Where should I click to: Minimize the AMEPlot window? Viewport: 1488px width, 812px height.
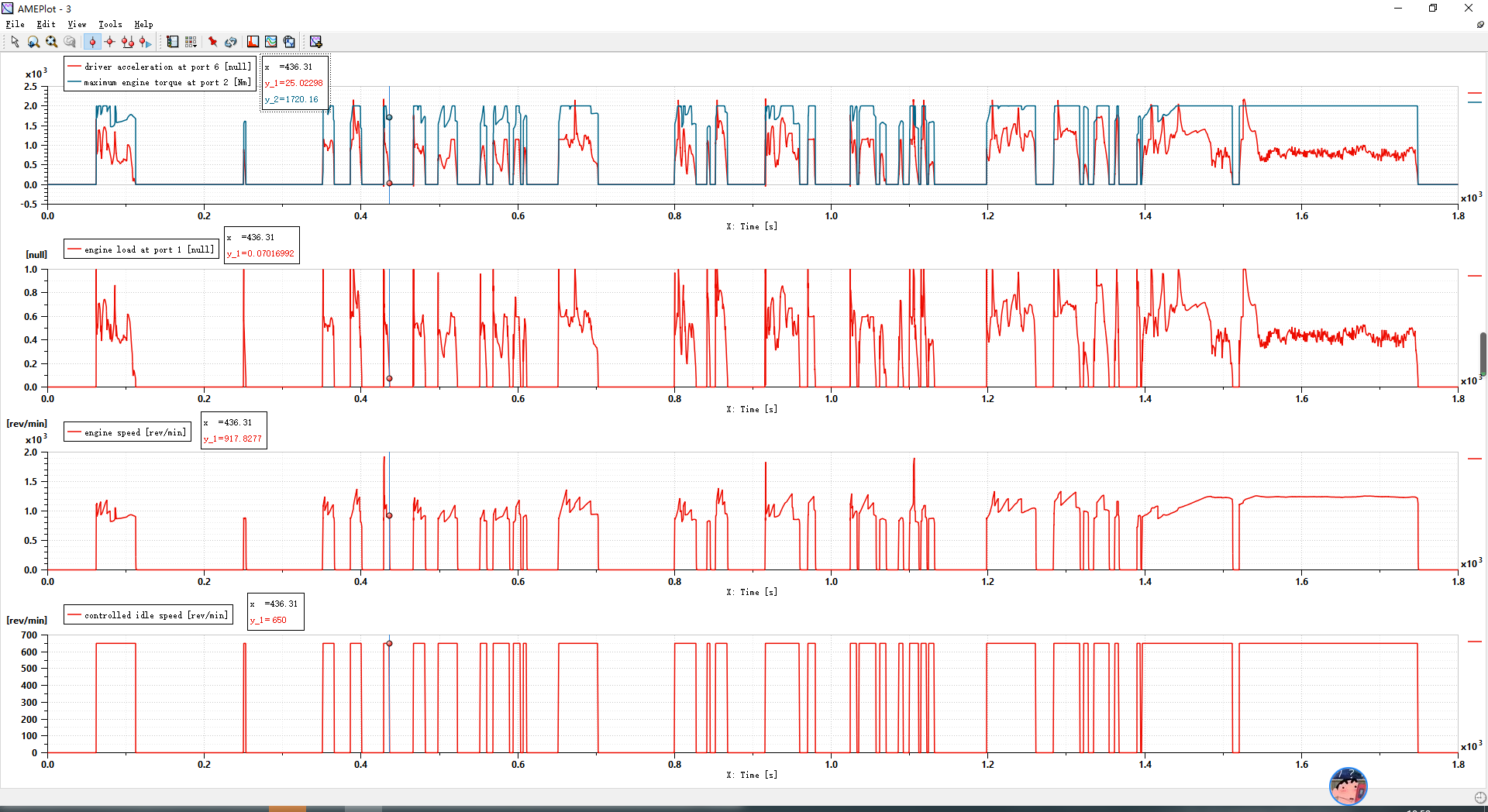coord(1398,9)
